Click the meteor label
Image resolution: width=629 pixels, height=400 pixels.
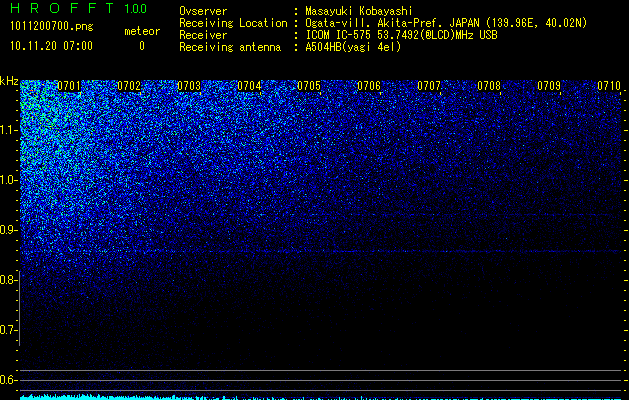(142, 31)
